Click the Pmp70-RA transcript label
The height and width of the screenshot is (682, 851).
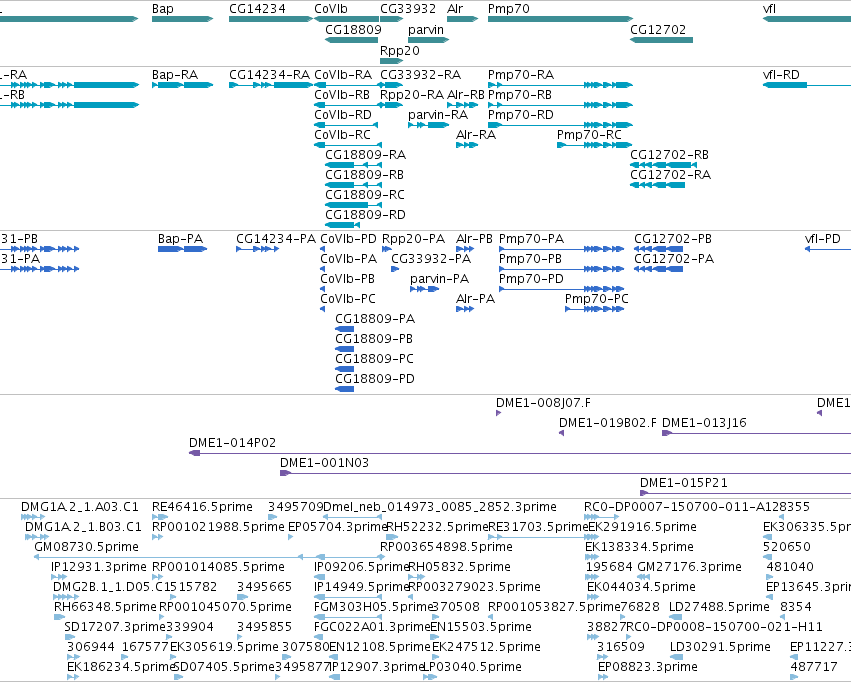pos(521,75)
